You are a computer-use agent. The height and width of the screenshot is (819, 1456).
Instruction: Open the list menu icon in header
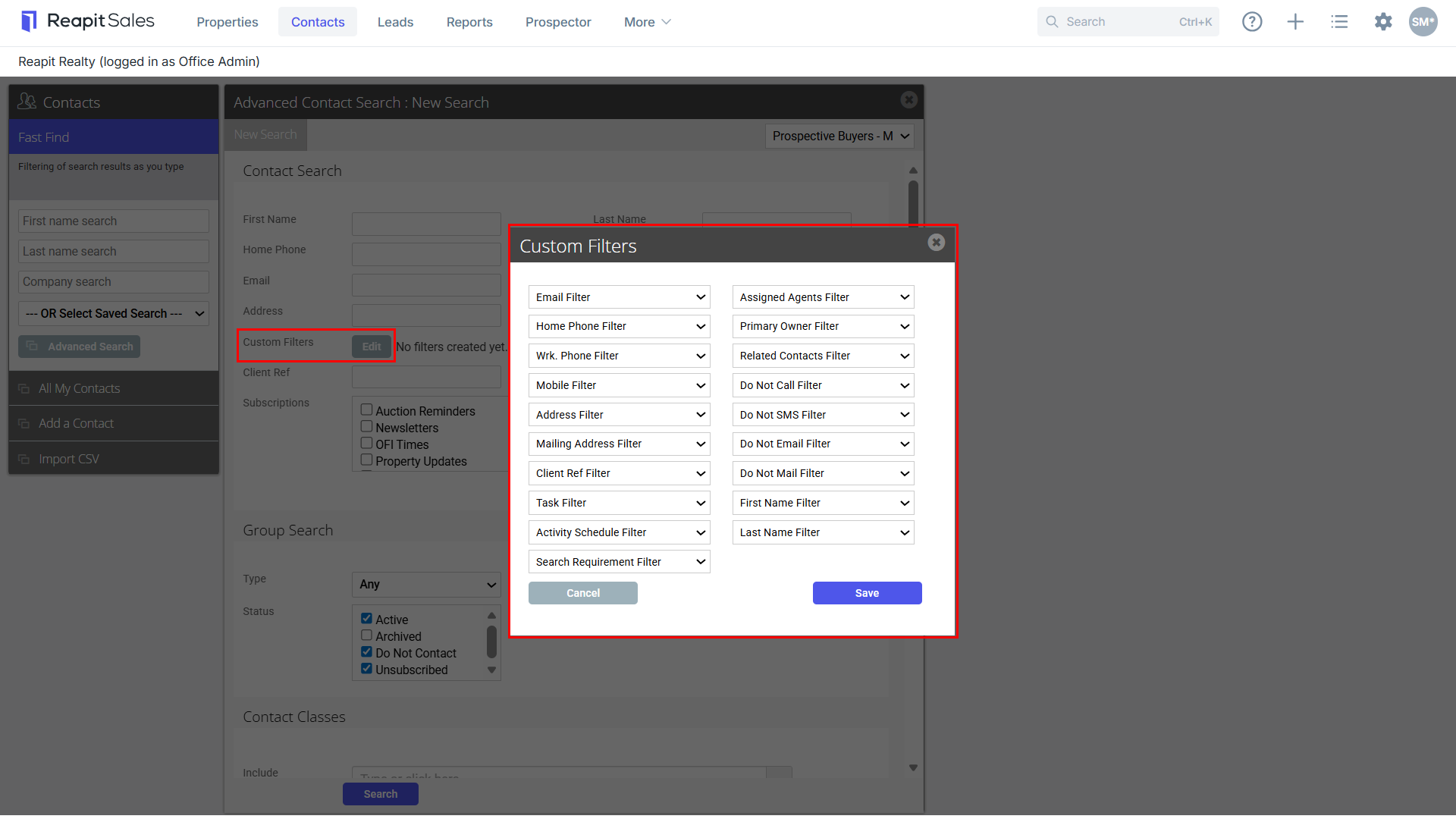(x=1339, y=22)
